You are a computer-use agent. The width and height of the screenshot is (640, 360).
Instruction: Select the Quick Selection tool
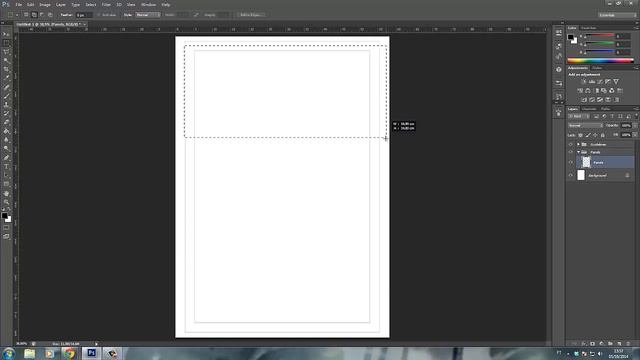click(x=6, y=60)
